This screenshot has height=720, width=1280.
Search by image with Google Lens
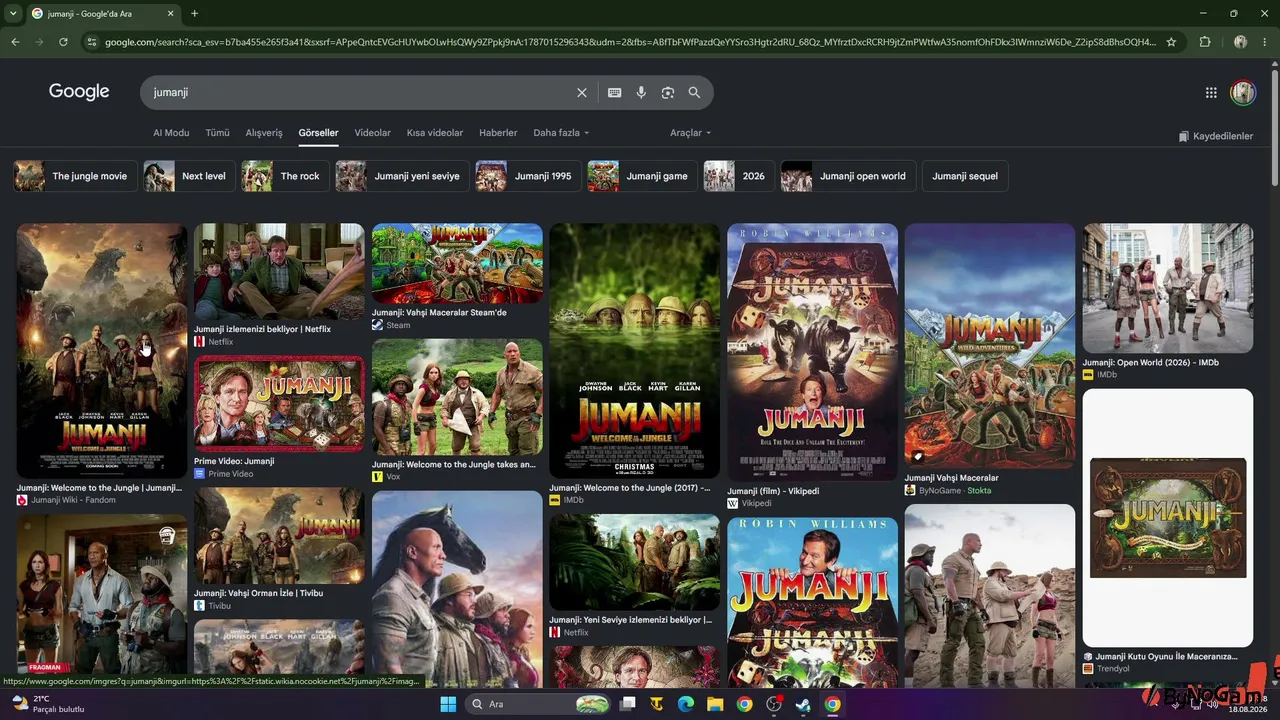click(668, 93)
